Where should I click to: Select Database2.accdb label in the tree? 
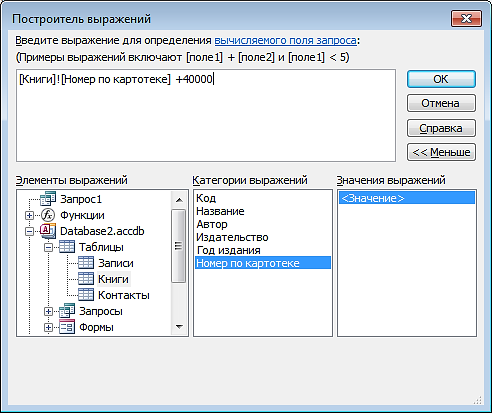pos(102,231)
